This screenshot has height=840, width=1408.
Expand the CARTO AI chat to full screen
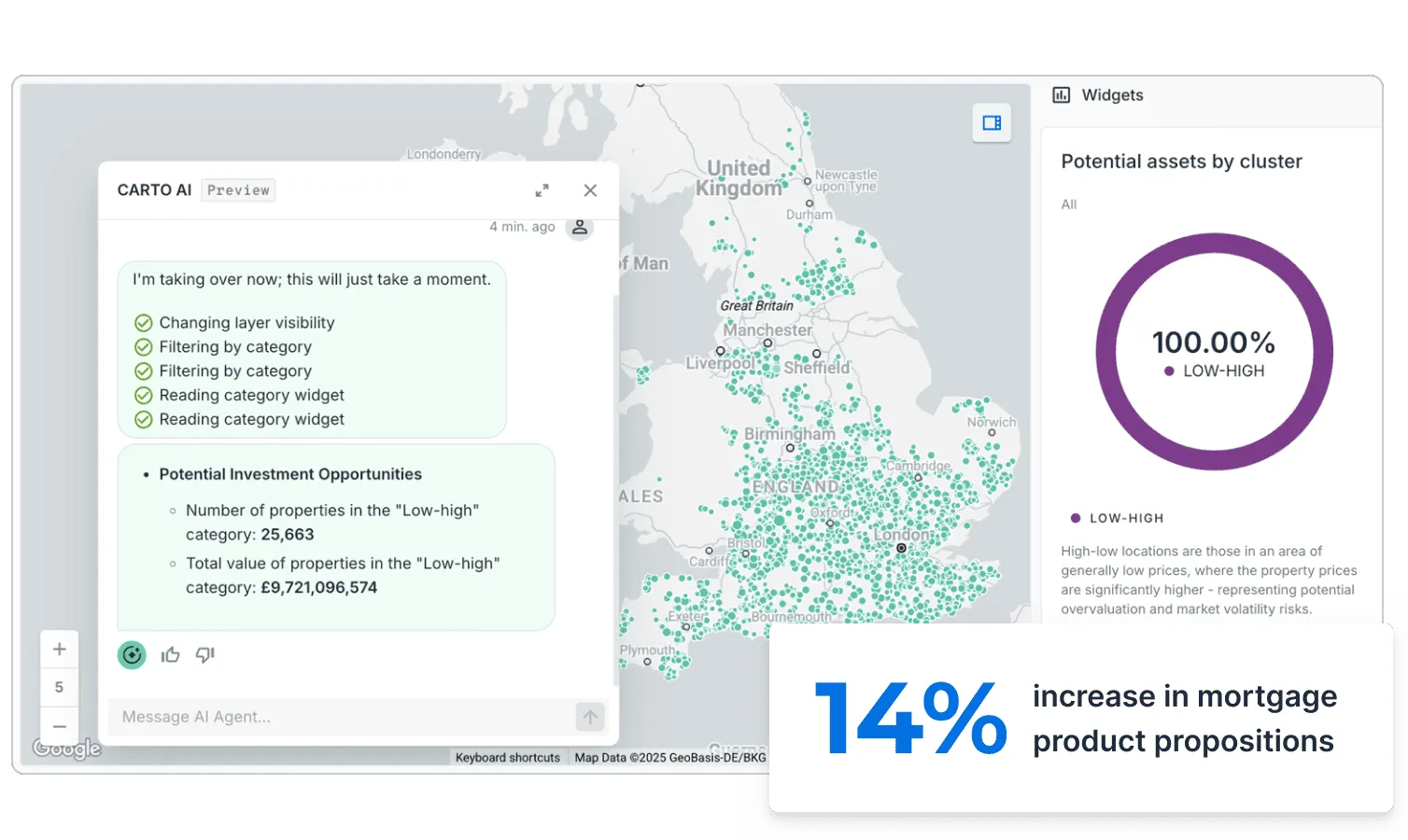pos(542,190)
